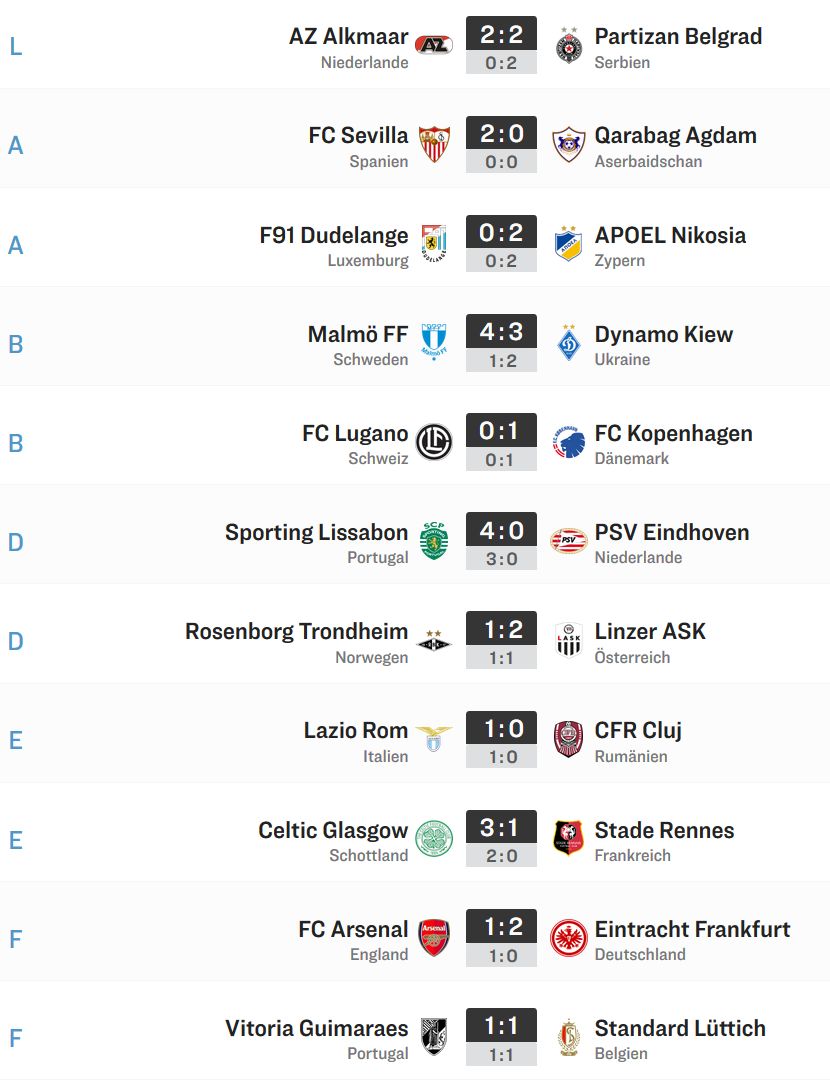Go to the Standard Lüttich team page
830x1084 pixels.
pos(680,1028)
